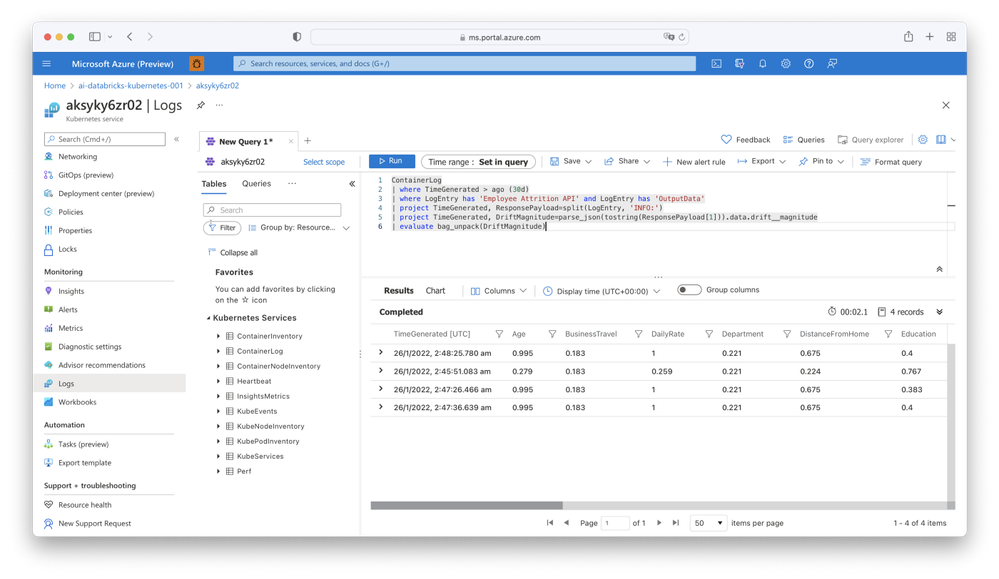Open Cloud Shell from the top bar
The image size is (999, 579).
(716, 64)
